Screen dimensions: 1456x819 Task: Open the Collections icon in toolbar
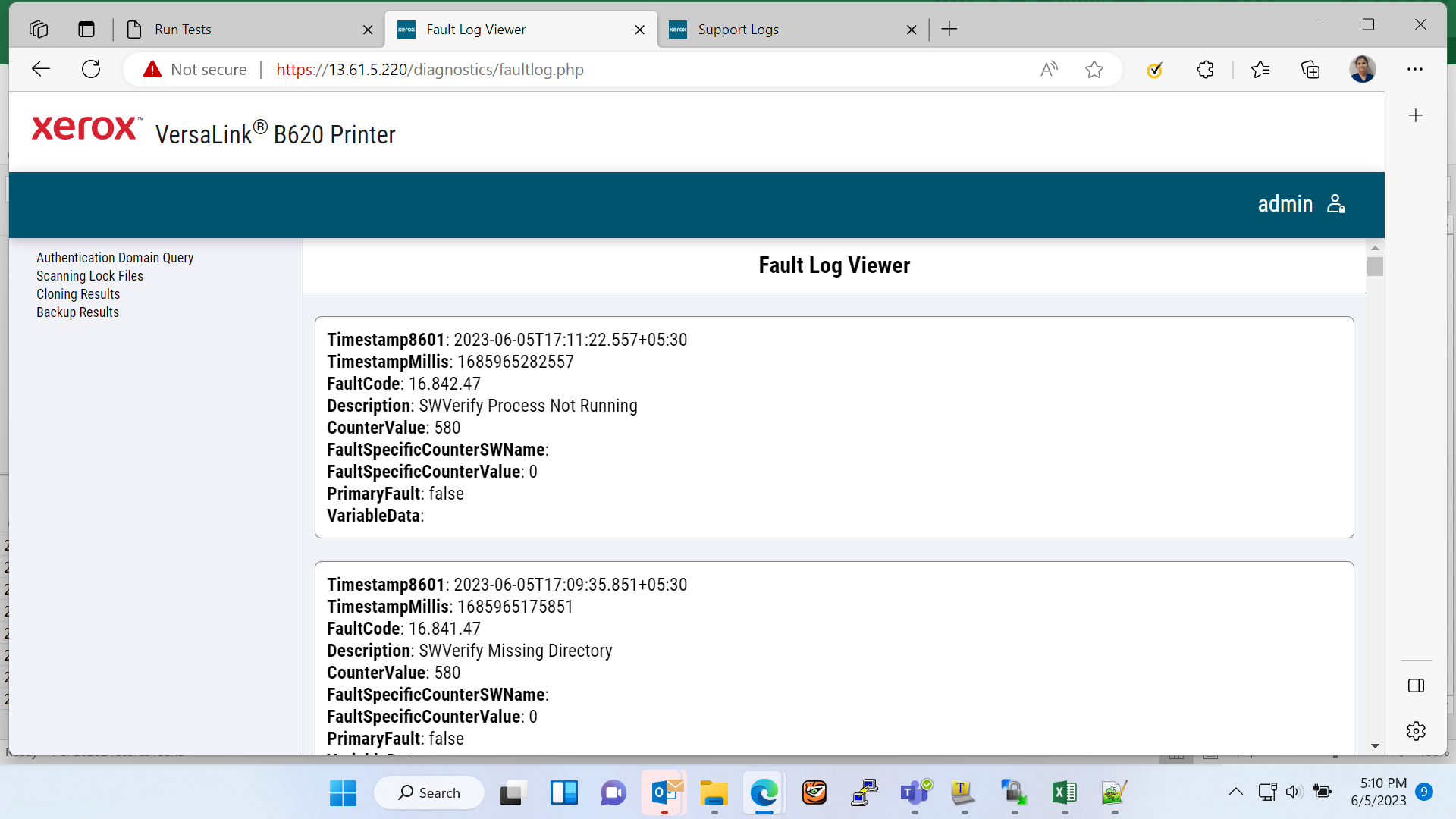click(1310, 70)
